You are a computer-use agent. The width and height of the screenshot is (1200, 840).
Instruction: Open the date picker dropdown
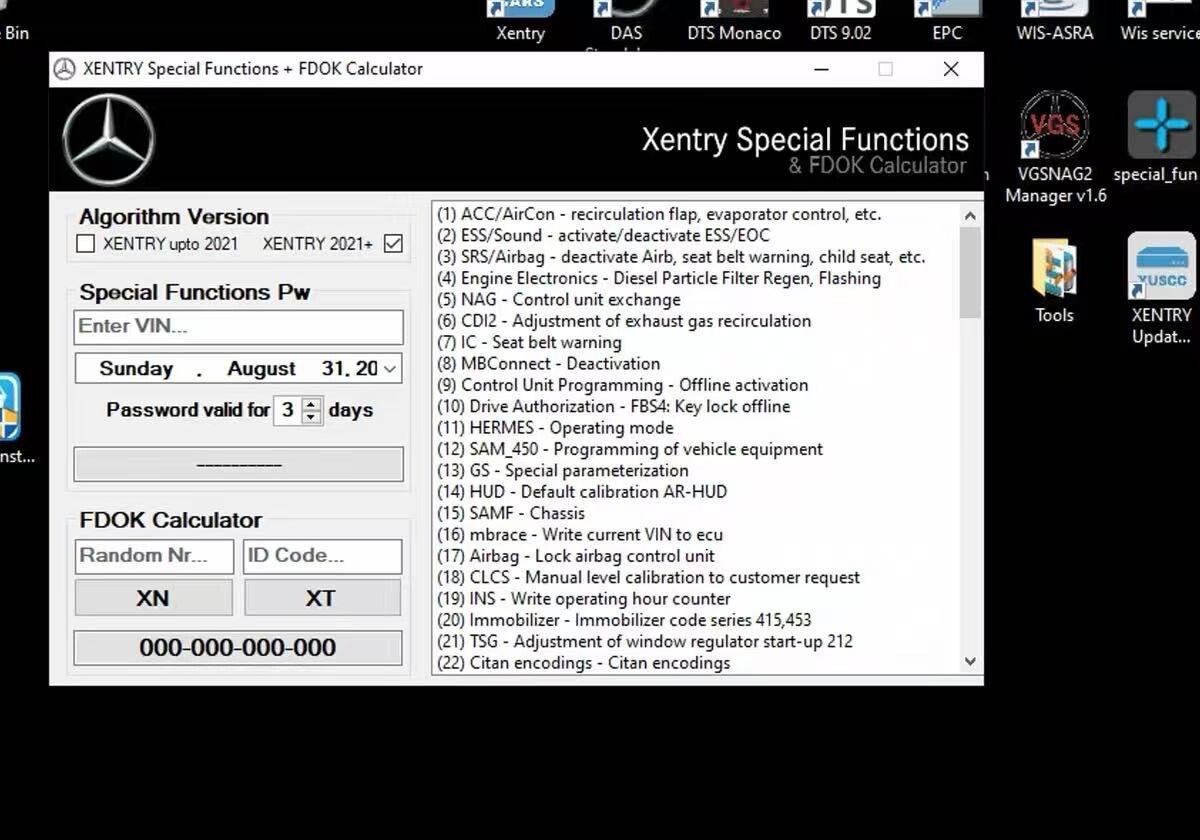pyautogui.click(x=390, y=369)
